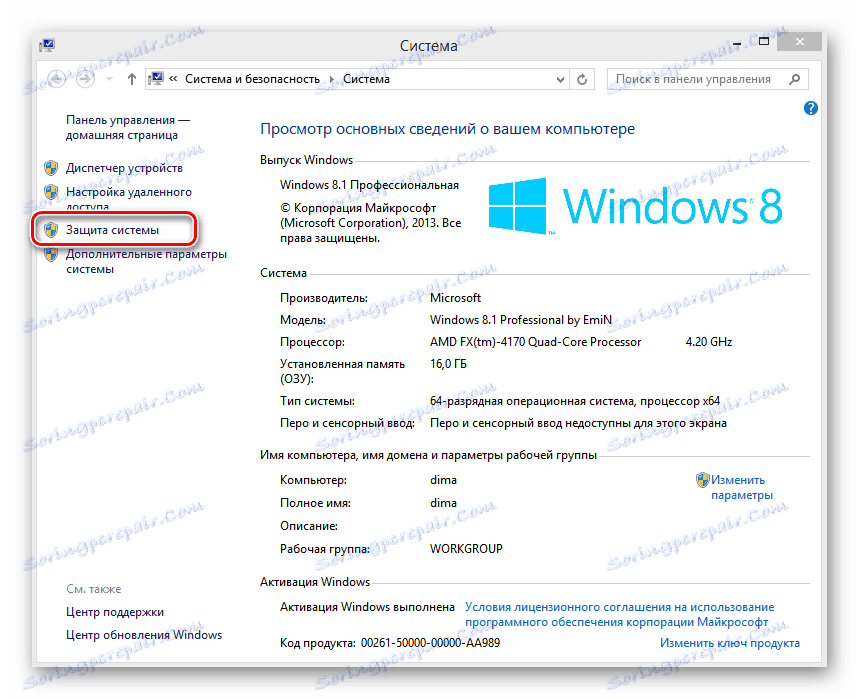Click the shield icon beside Изменить параметры
Viewport: 859px width, 699px height.
coord(703,481)
